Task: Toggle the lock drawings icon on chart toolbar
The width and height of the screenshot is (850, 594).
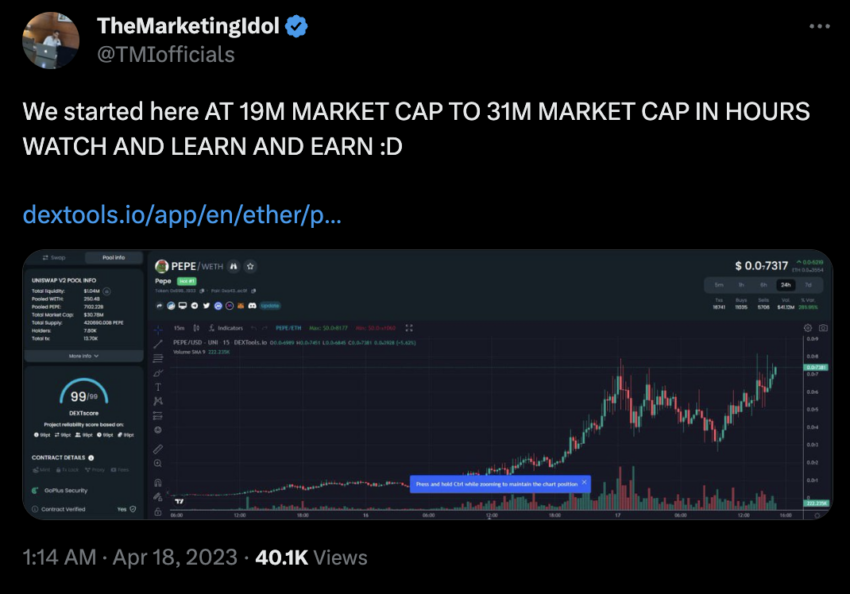Action: tap(158, 511)
